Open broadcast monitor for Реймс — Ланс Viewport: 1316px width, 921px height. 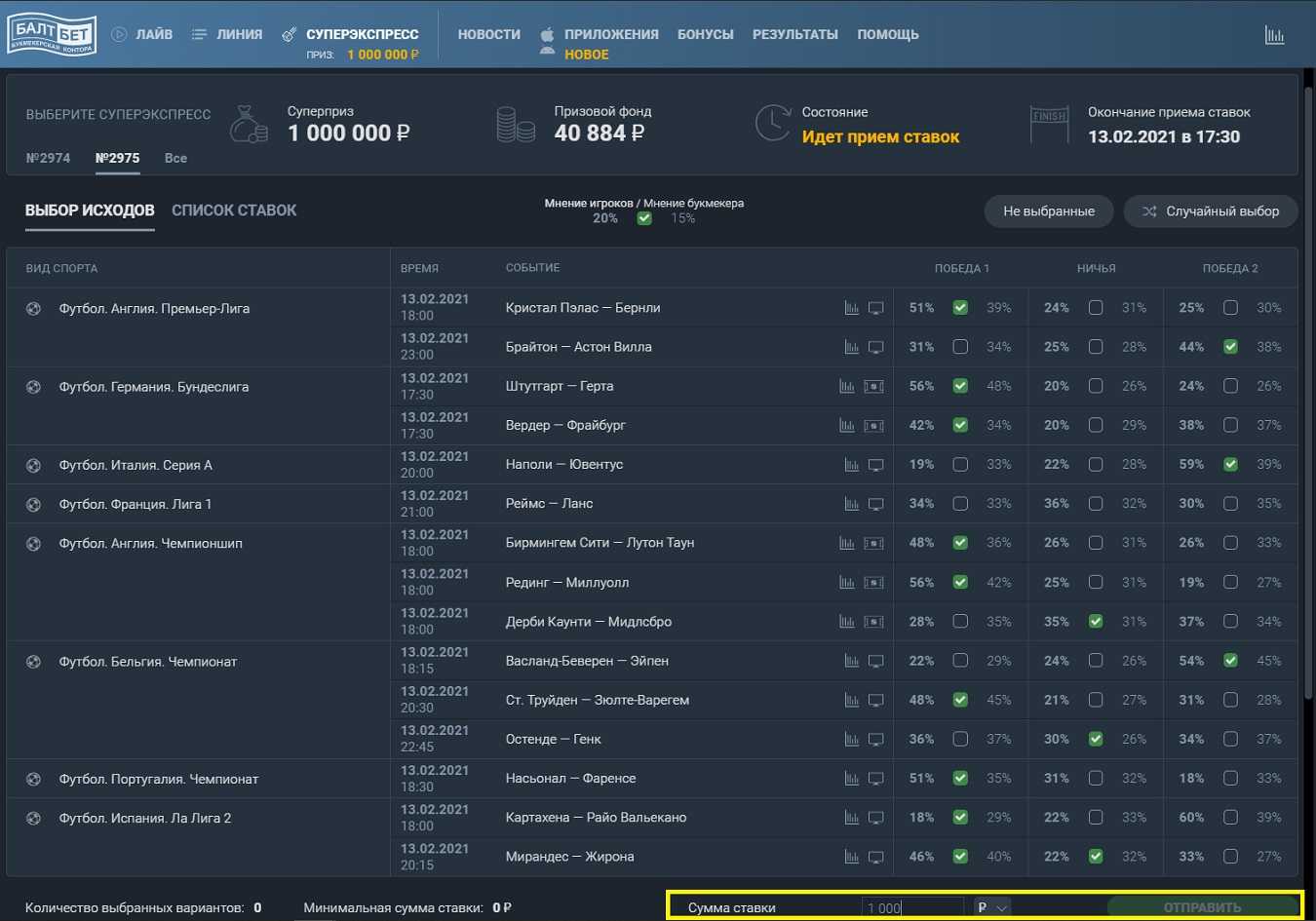pos(875,504)
